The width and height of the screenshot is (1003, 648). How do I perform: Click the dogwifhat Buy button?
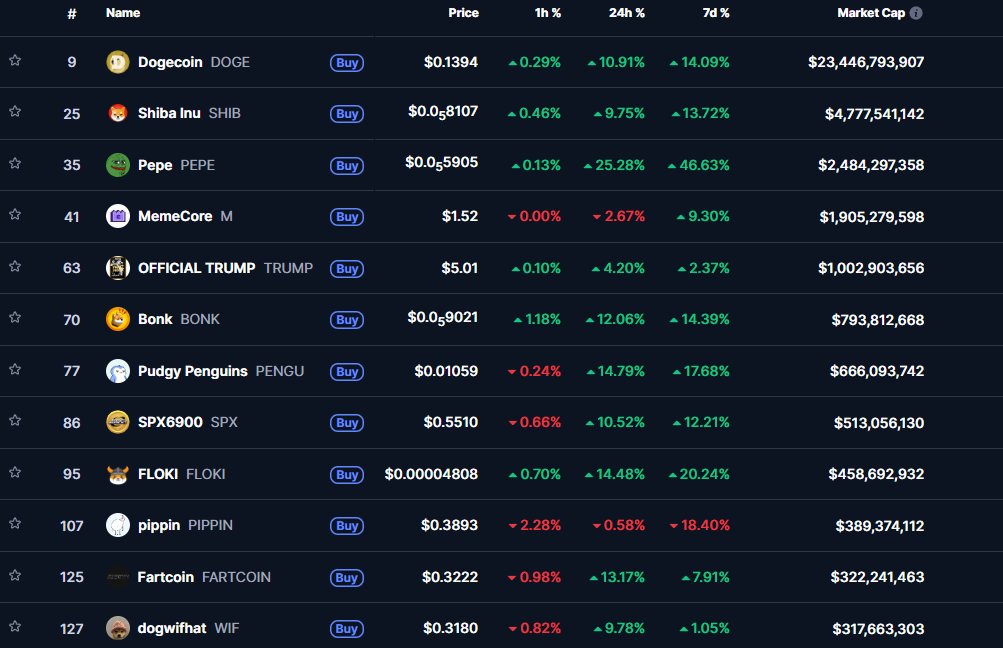tap(347, 629)
